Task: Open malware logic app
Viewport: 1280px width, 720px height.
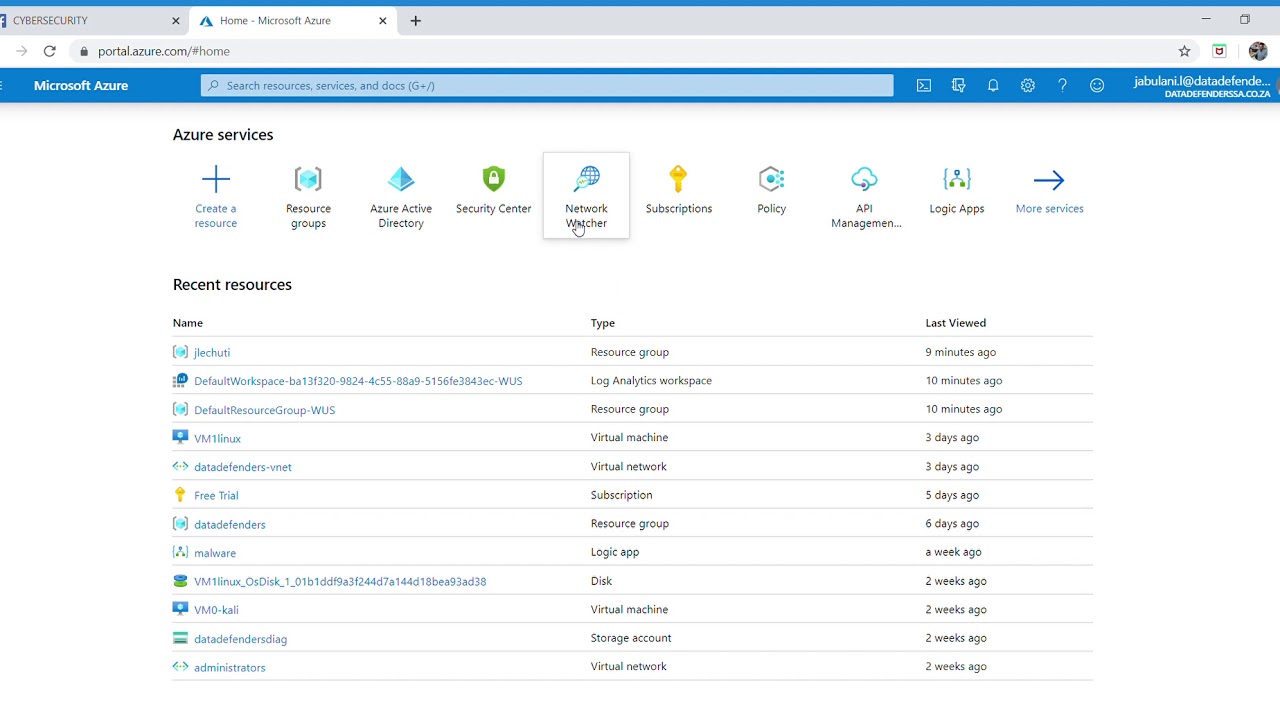Action: pos(215,553)
